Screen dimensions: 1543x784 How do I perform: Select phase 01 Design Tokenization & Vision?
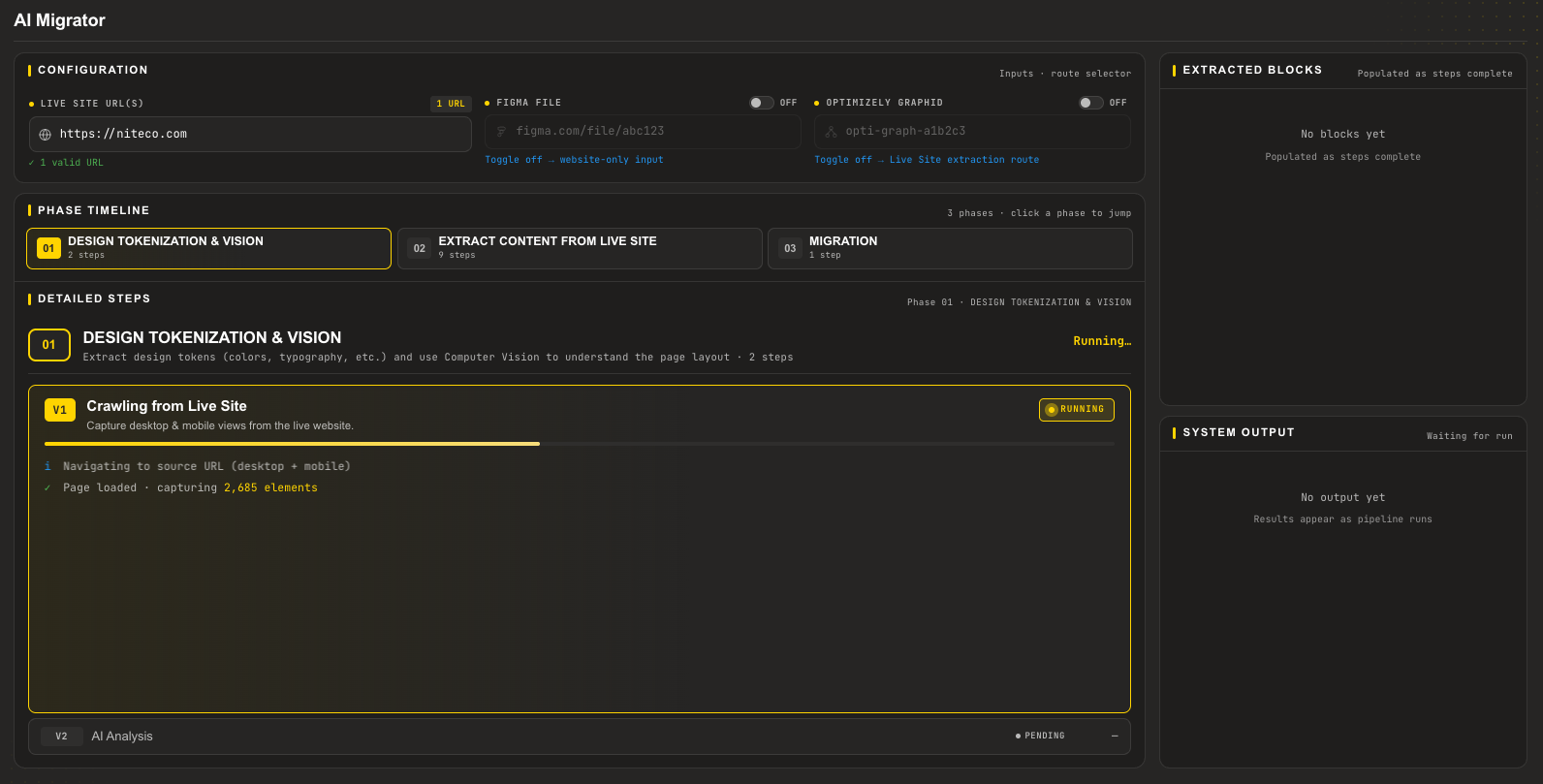click(x=208, y=248)
